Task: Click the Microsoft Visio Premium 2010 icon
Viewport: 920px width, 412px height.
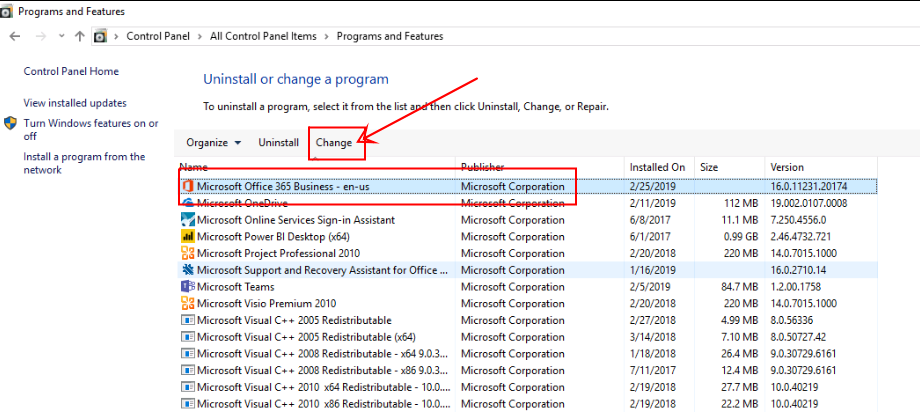Action: click(187, 304)
